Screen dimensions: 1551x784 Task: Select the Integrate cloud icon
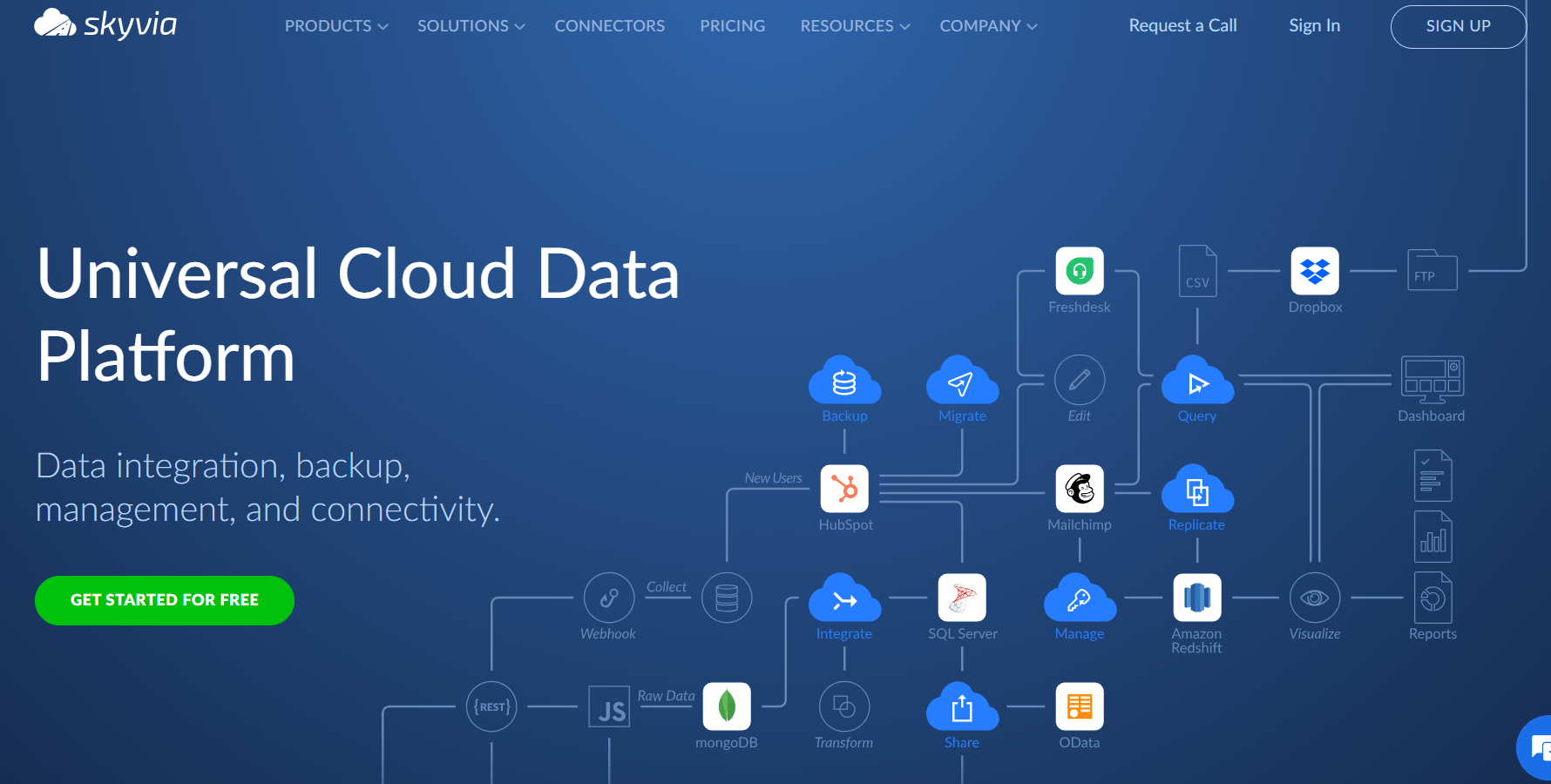844,598
